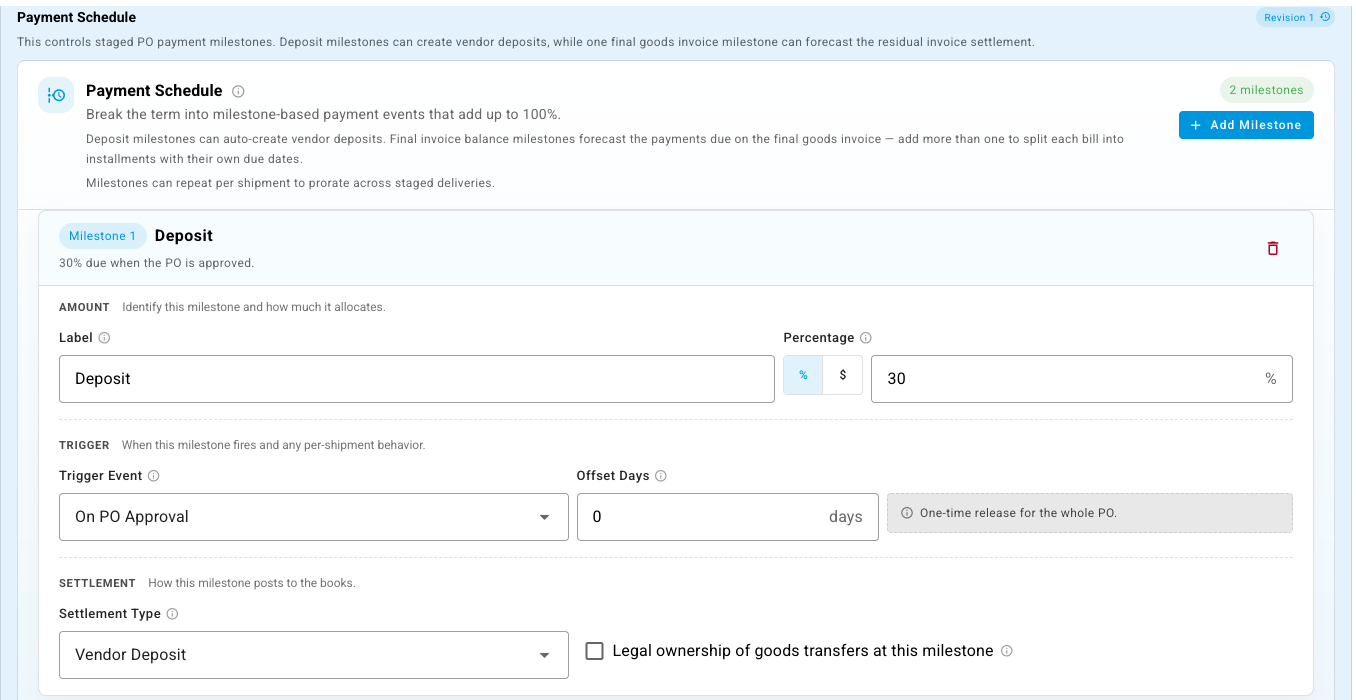Click the info icon in one-time release note
This screenshot has height=700, width=1356.
point(907,513)
